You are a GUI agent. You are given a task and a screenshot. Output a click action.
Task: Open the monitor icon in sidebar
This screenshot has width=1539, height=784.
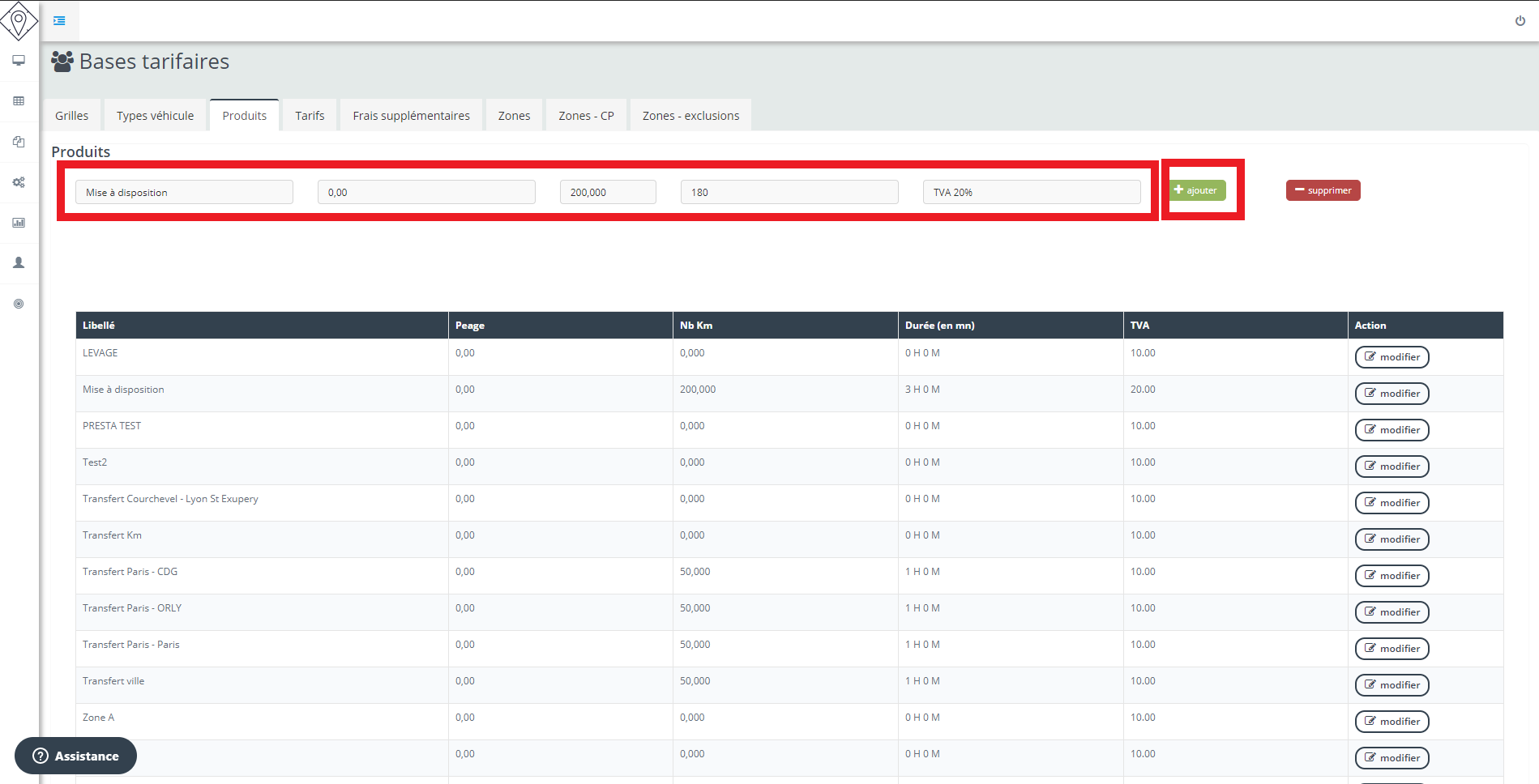[x=19, y=61]
